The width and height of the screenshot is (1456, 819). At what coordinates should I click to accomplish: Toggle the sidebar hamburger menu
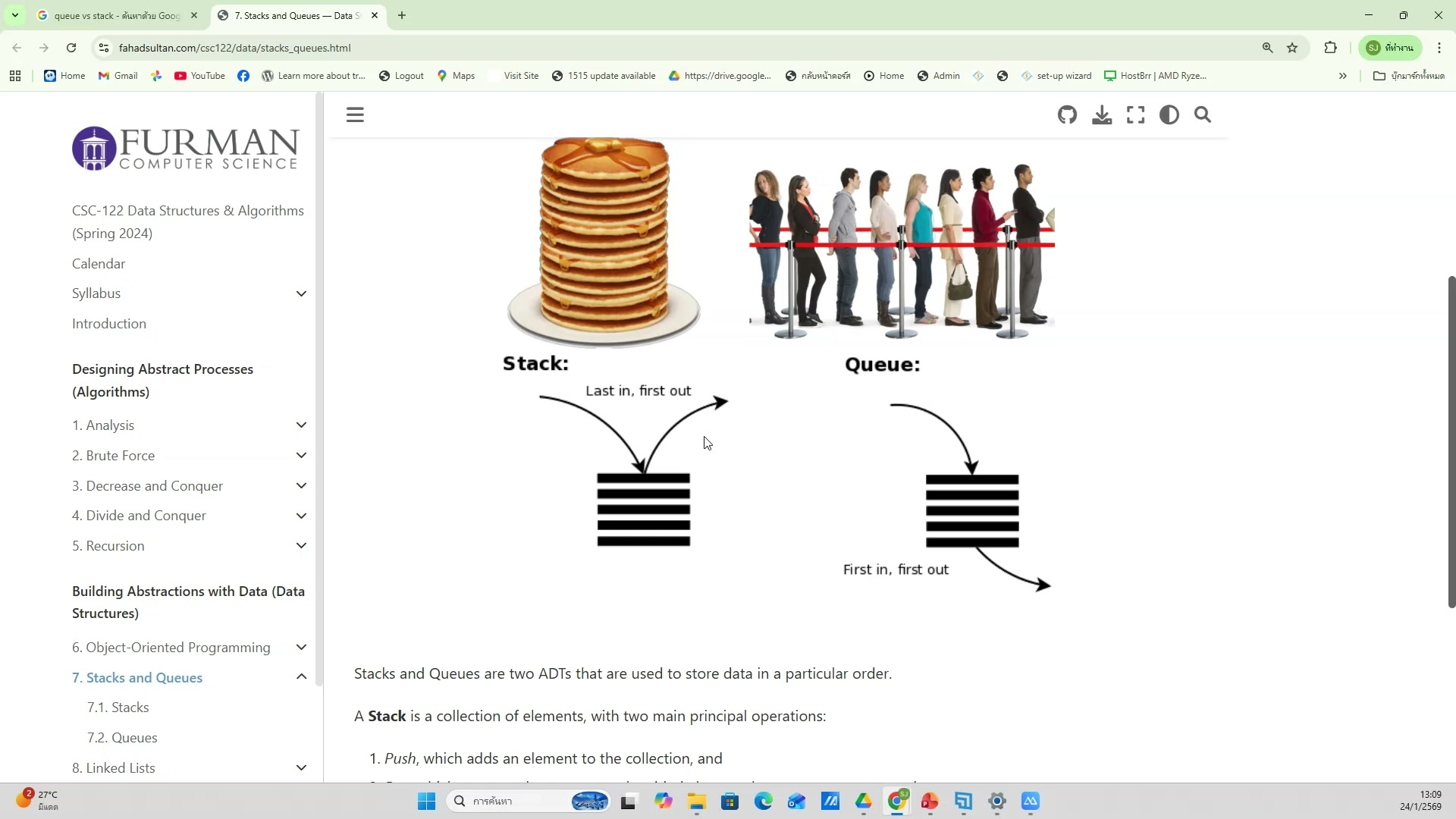pyautogui.click(x=355, y=115)
